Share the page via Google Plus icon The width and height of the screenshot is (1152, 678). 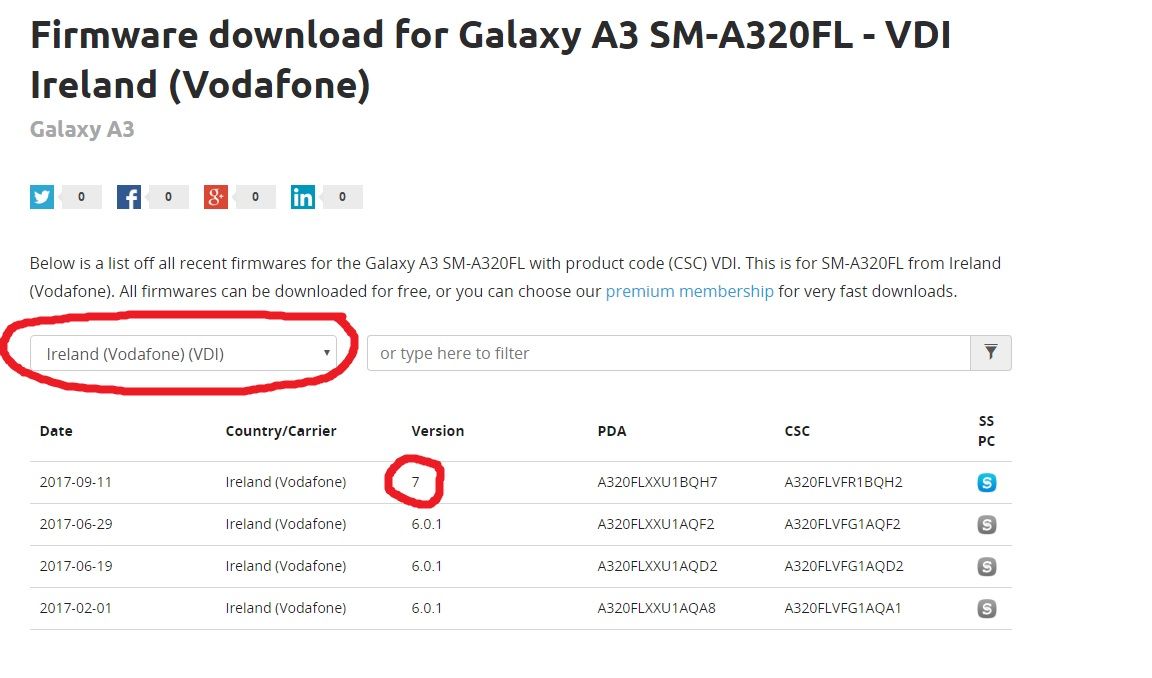(215, 197)
